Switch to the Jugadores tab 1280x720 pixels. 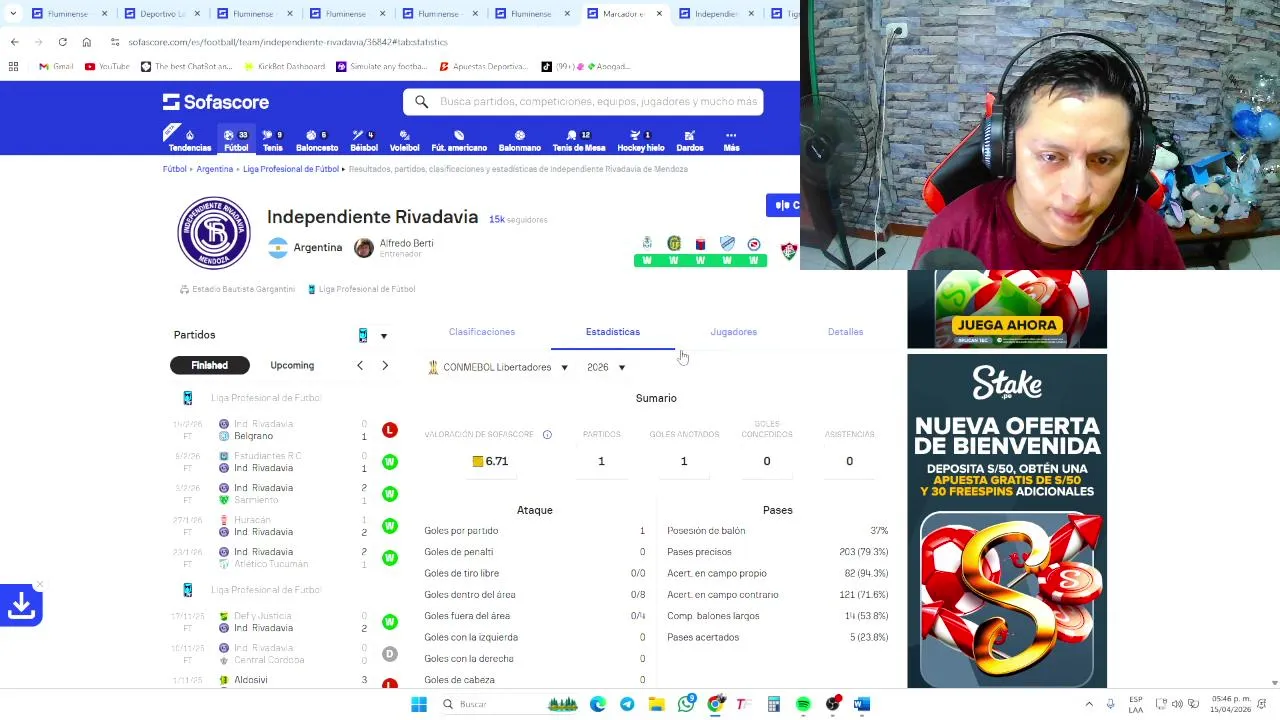734,332
